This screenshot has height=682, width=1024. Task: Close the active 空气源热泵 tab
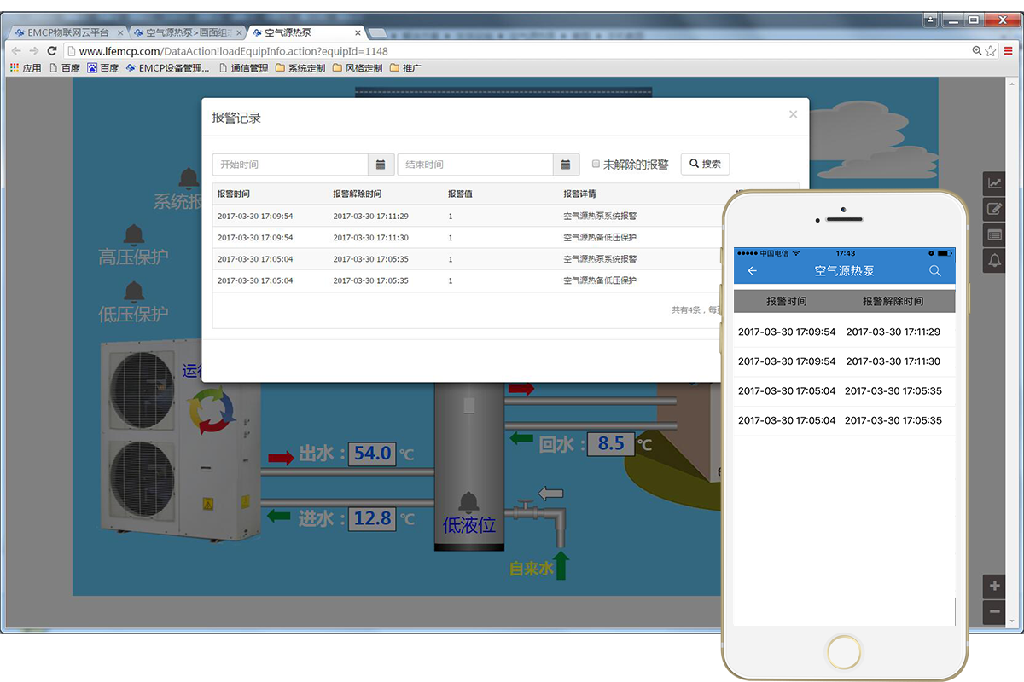[x=358, y=33]
